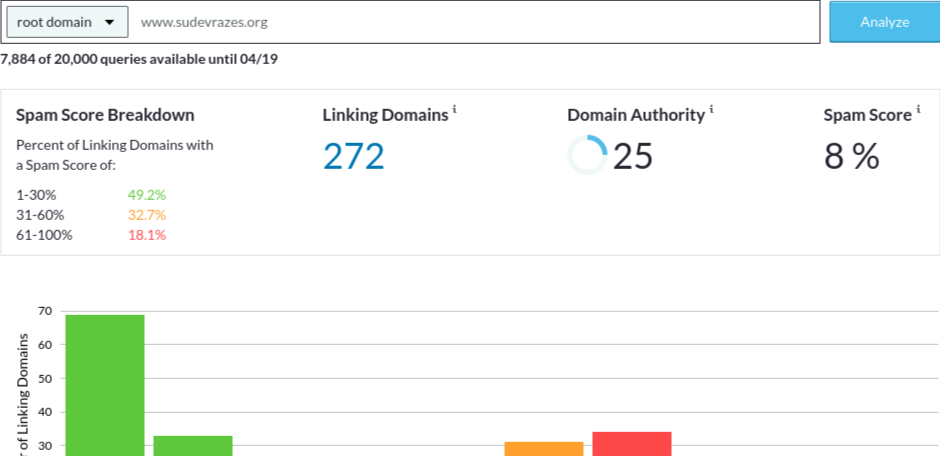Image resolution: width=940 pixels, height=456 pixels.
Task: Open the root domain dropdown
Action: [67, 21]
